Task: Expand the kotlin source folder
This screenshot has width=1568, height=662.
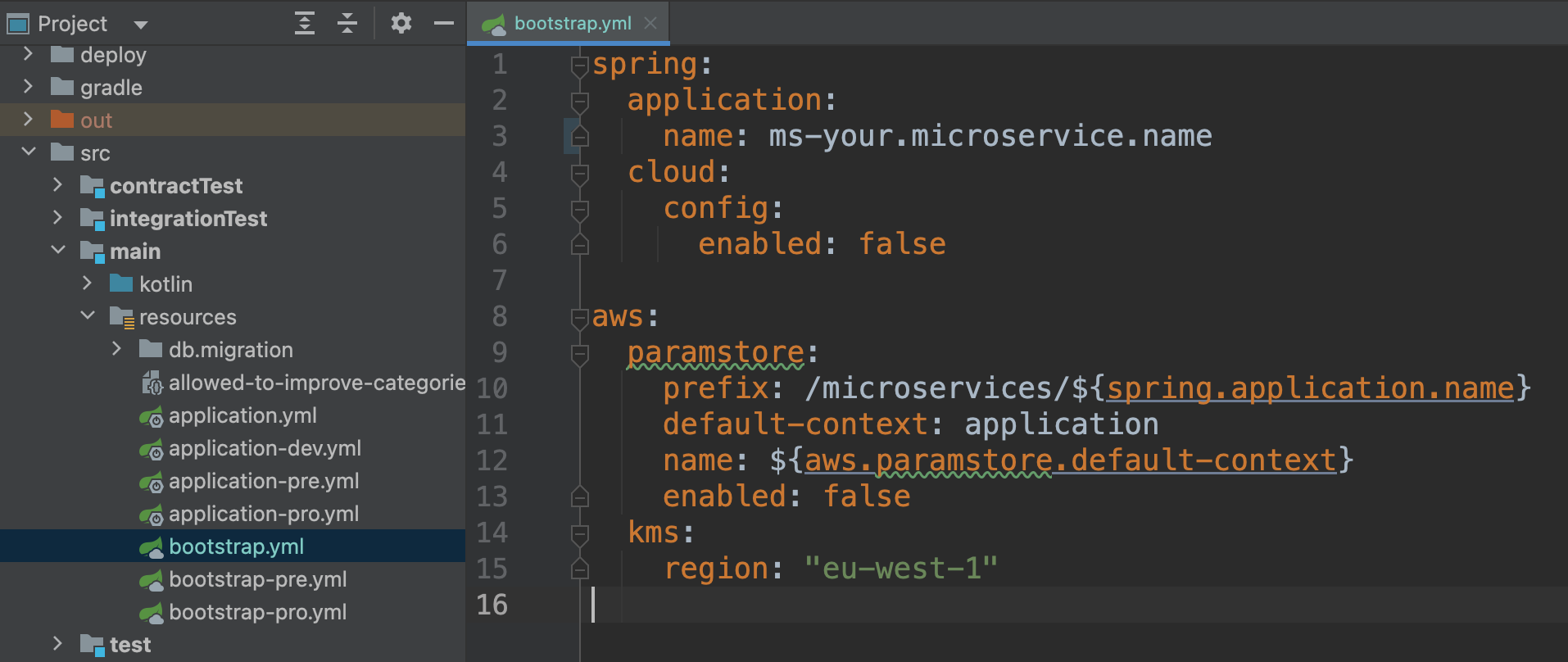Action: pos(87,283)
